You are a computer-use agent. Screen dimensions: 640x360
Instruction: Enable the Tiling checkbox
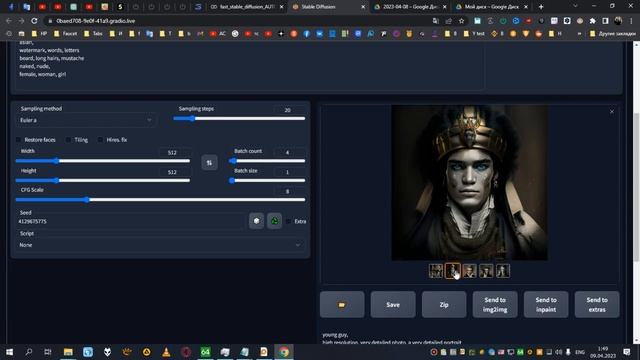[68, 140]
